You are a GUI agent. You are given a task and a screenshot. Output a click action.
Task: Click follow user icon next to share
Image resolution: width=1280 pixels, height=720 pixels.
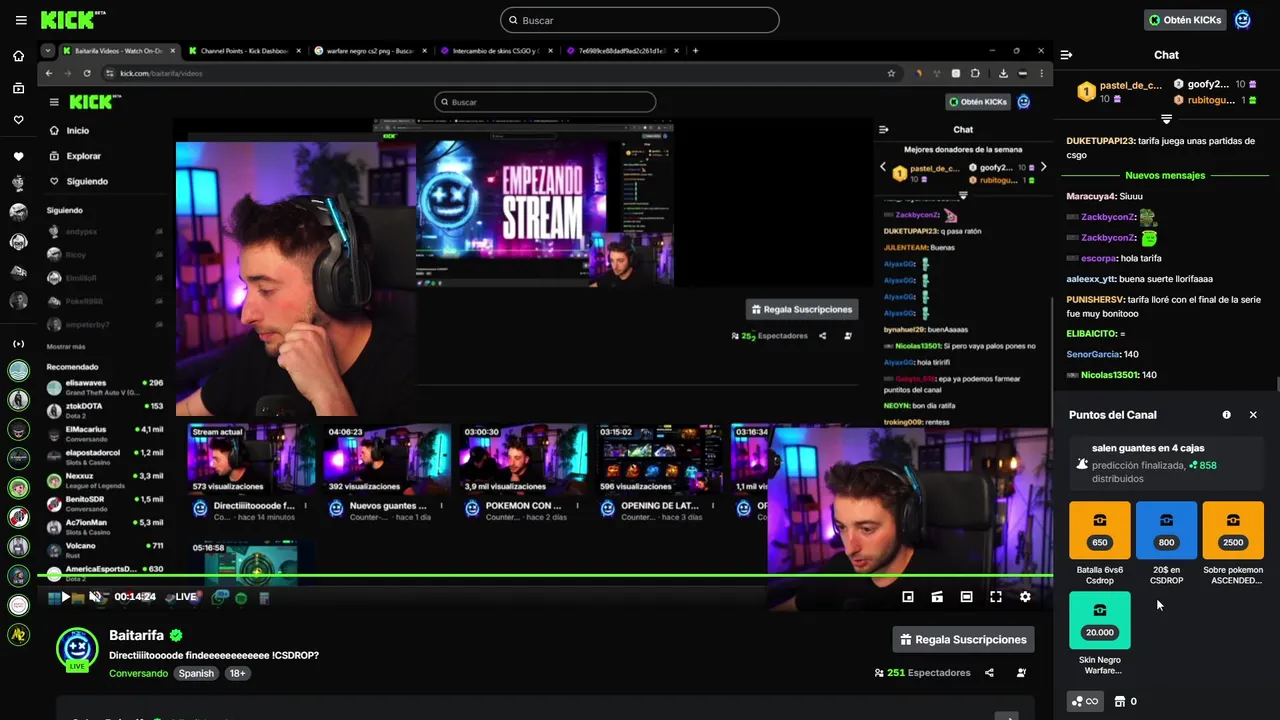pos(1021,673)
